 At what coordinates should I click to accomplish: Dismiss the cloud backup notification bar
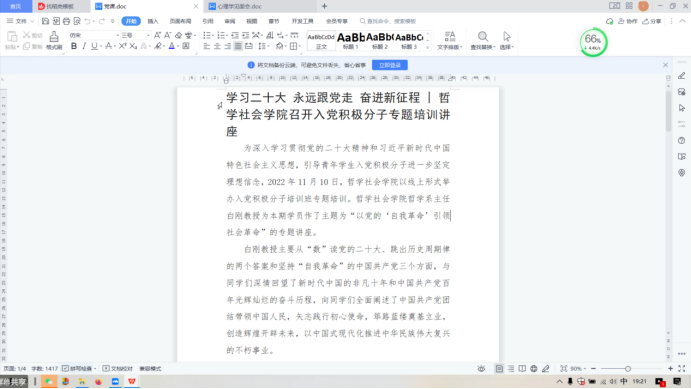pos(665,65)
